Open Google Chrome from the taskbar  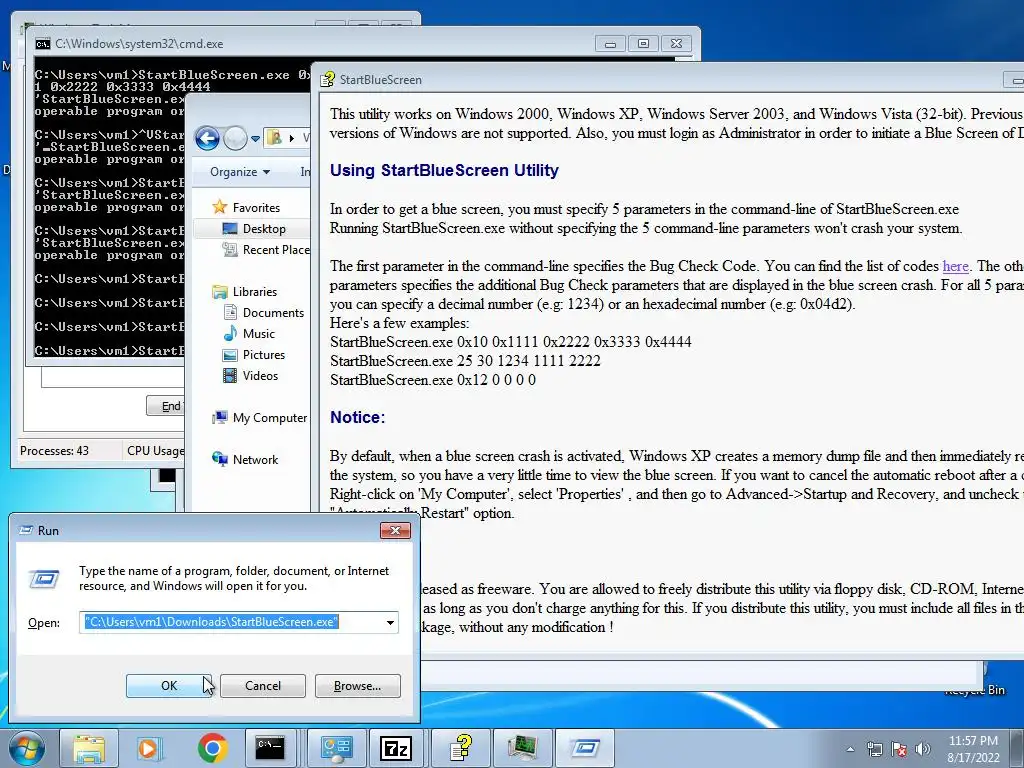click(212, 748)
